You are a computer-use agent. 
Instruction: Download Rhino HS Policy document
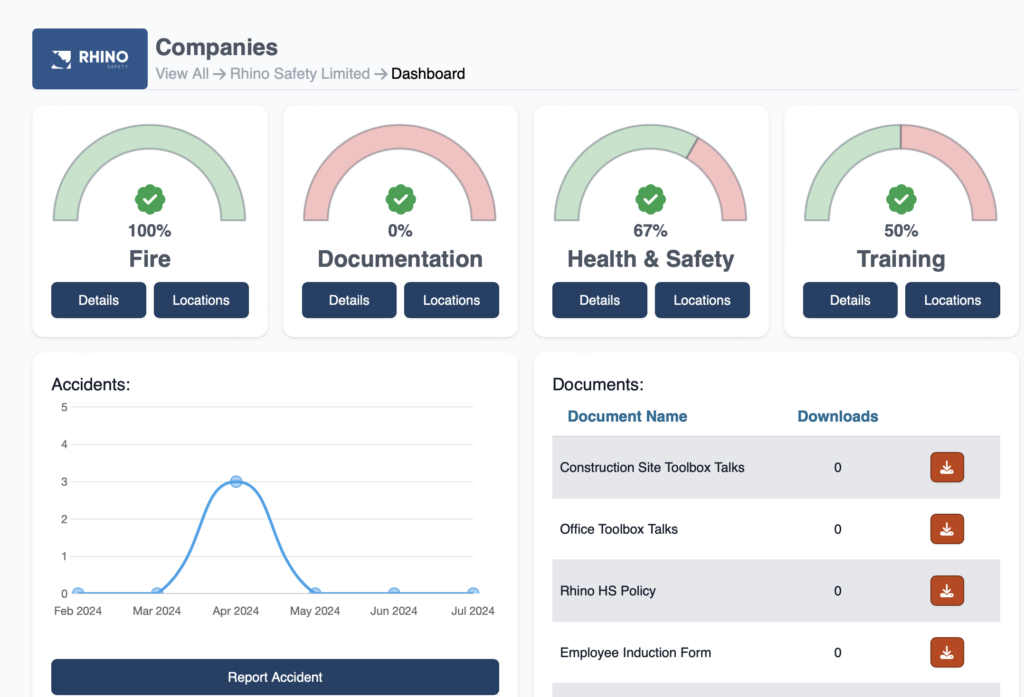coord(946,591)
